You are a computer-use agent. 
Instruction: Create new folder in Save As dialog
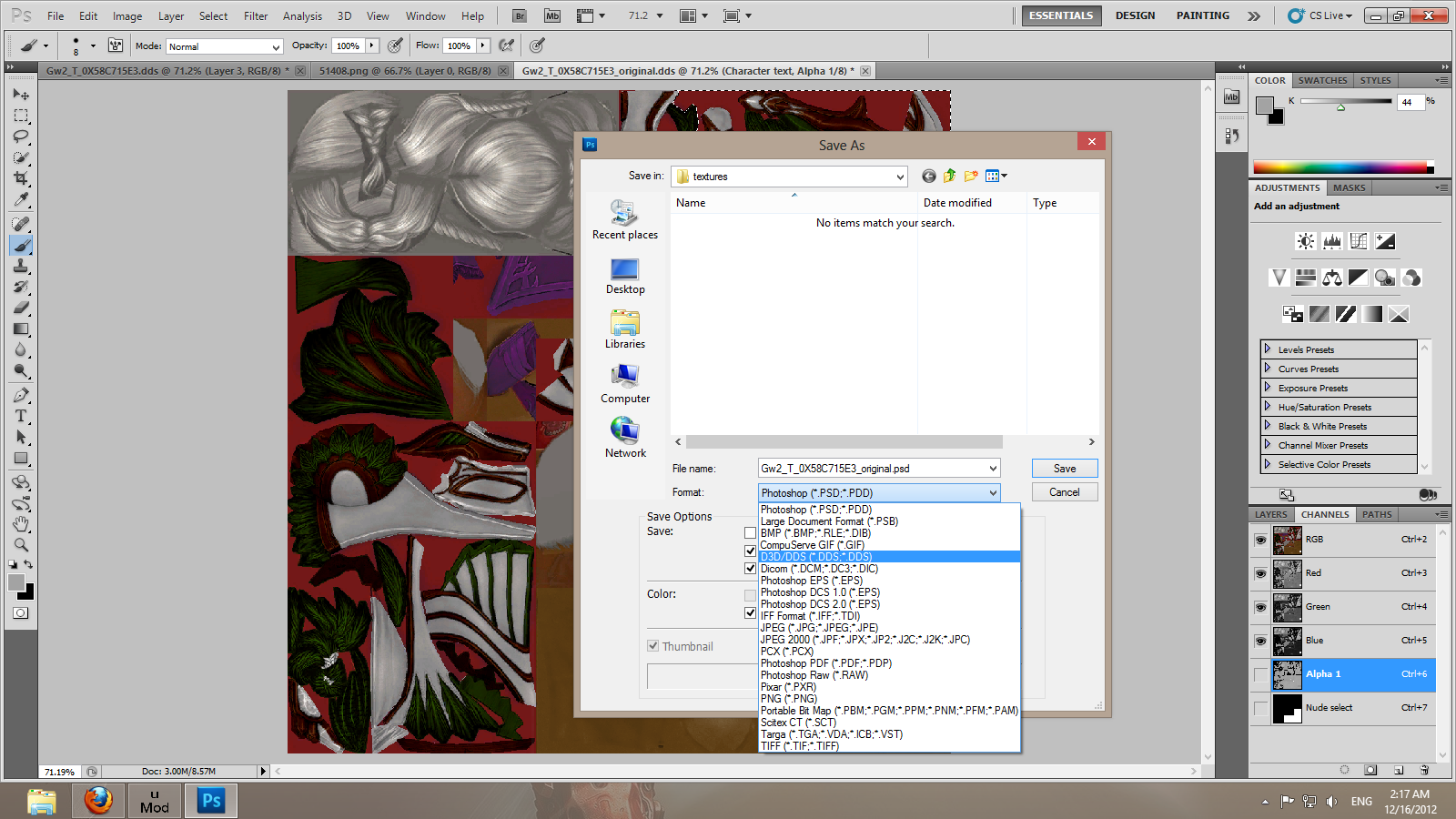point(971,177)
